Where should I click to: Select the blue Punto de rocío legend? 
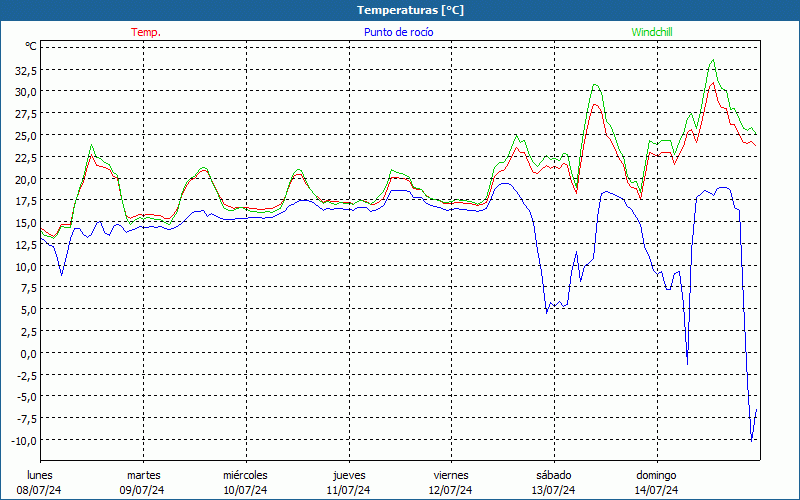pos(398,32)
